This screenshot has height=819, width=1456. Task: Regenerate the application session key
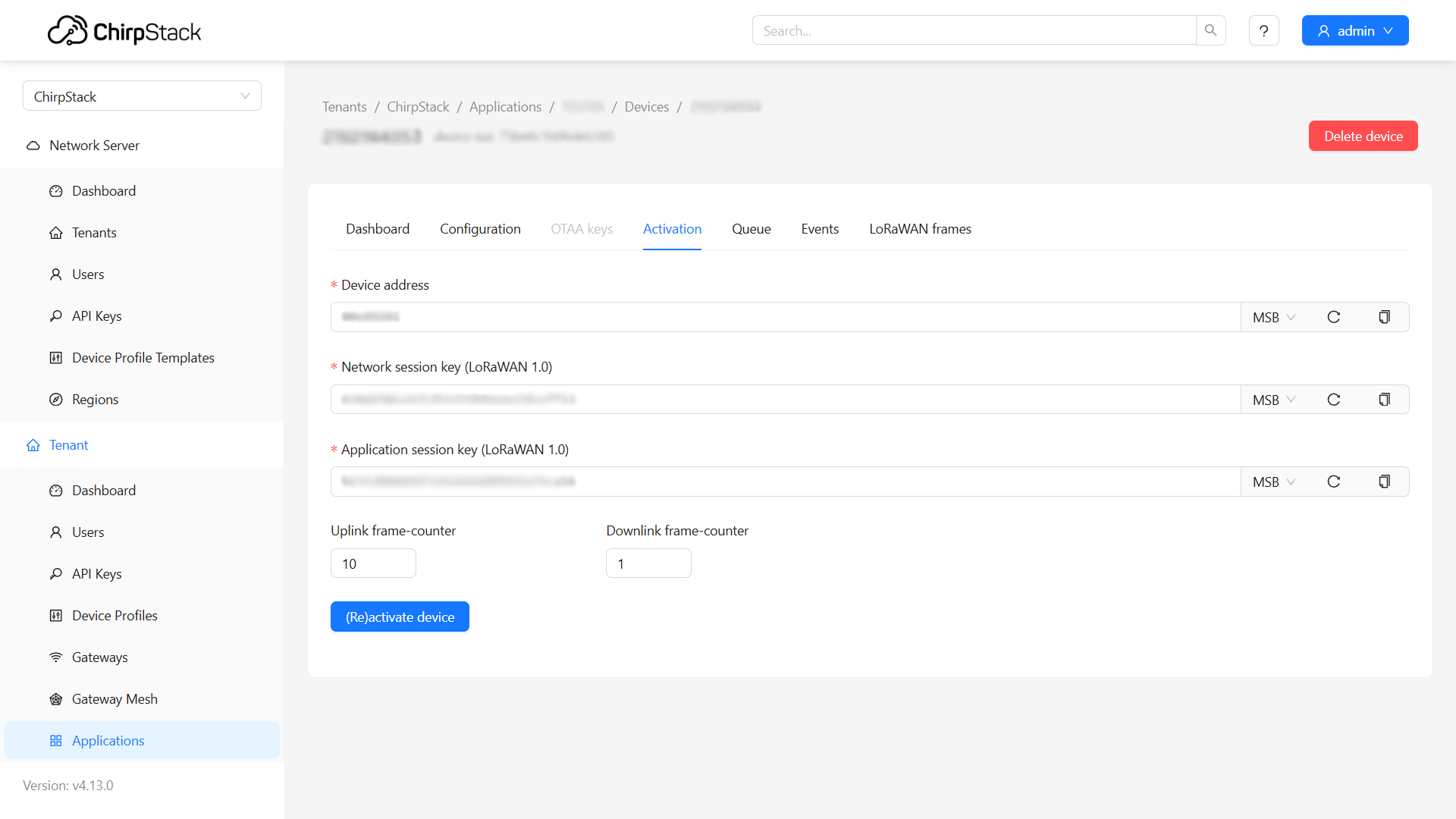pos(1334,482)
